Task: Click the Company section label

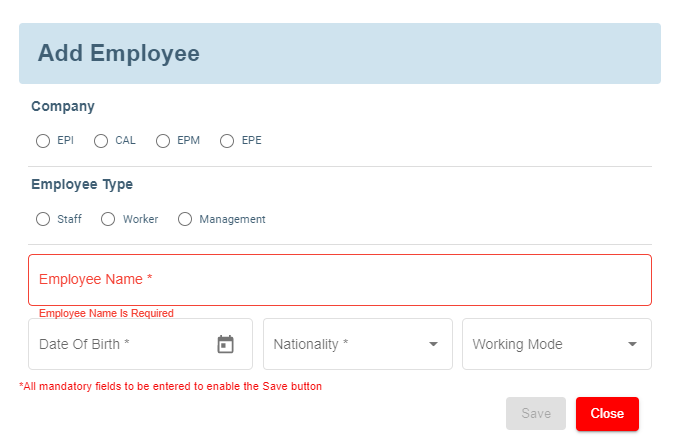Action: point(63,106)
